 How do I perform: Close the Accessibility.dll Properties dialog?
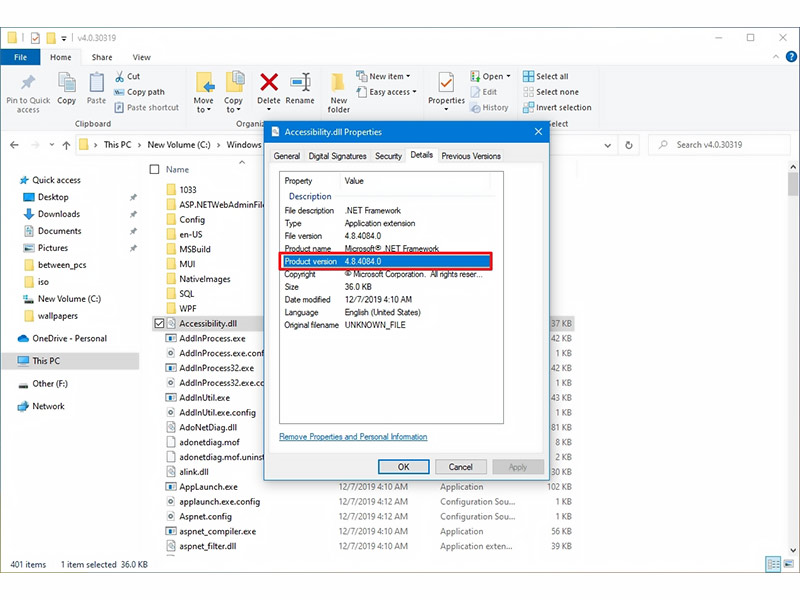pos(538,132)
